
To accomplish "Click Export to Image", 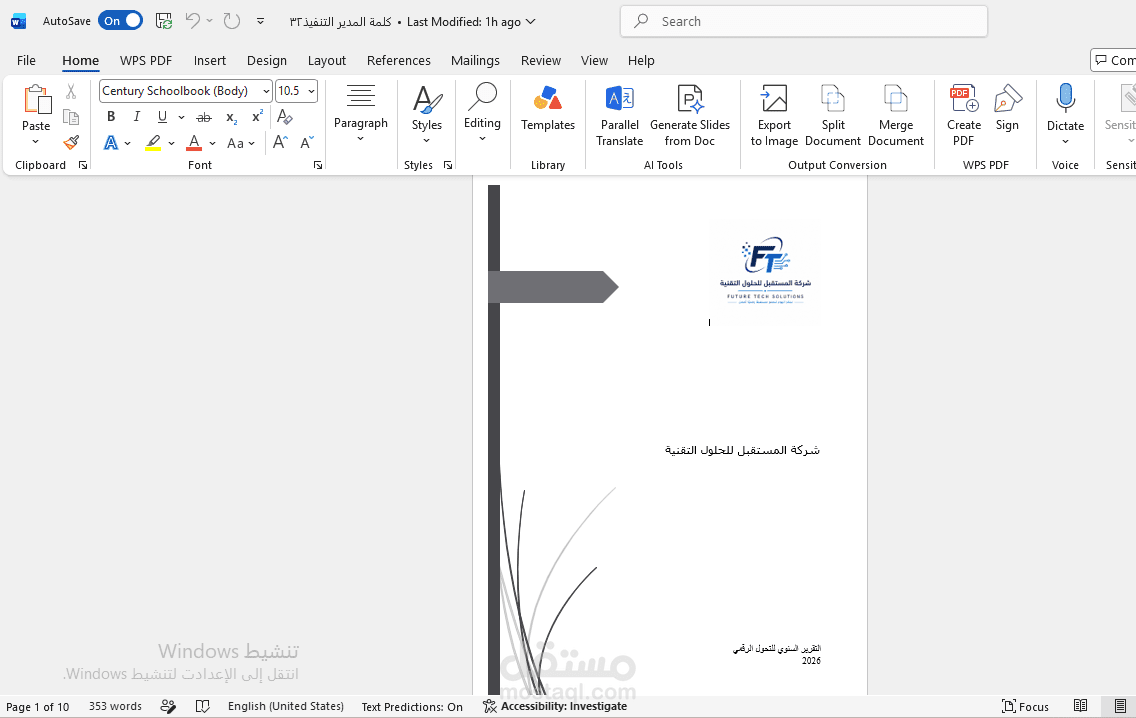I will 774,116.
